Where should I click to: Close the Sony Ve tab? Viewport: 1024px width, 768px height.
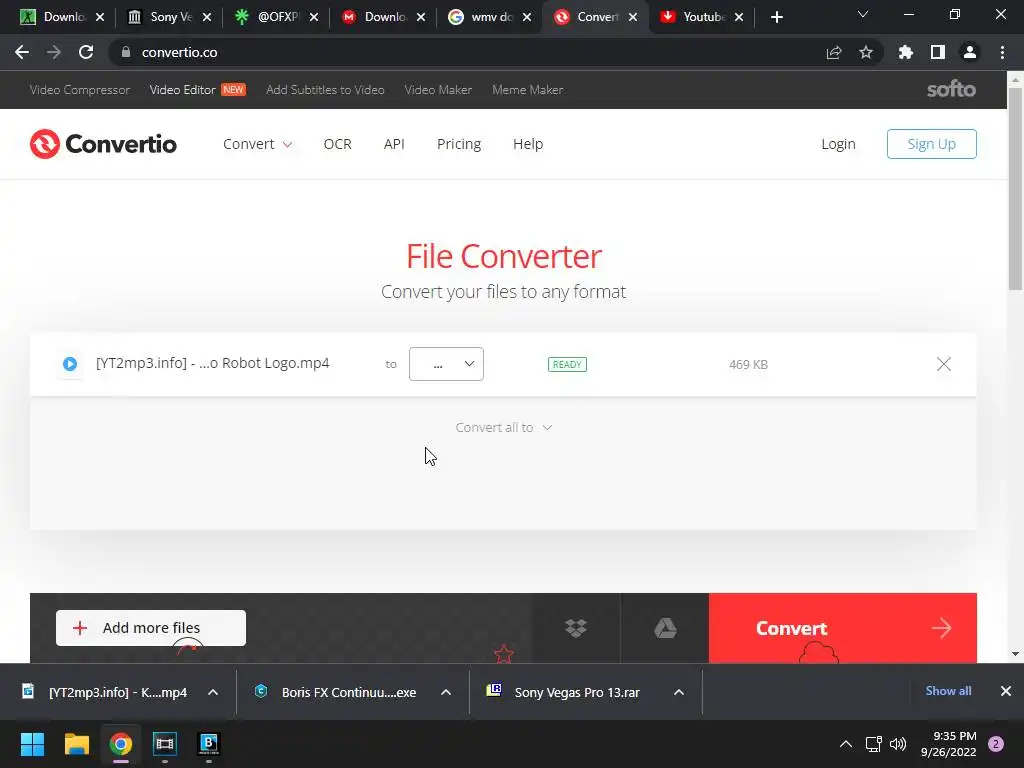click(x=206, y=18)
